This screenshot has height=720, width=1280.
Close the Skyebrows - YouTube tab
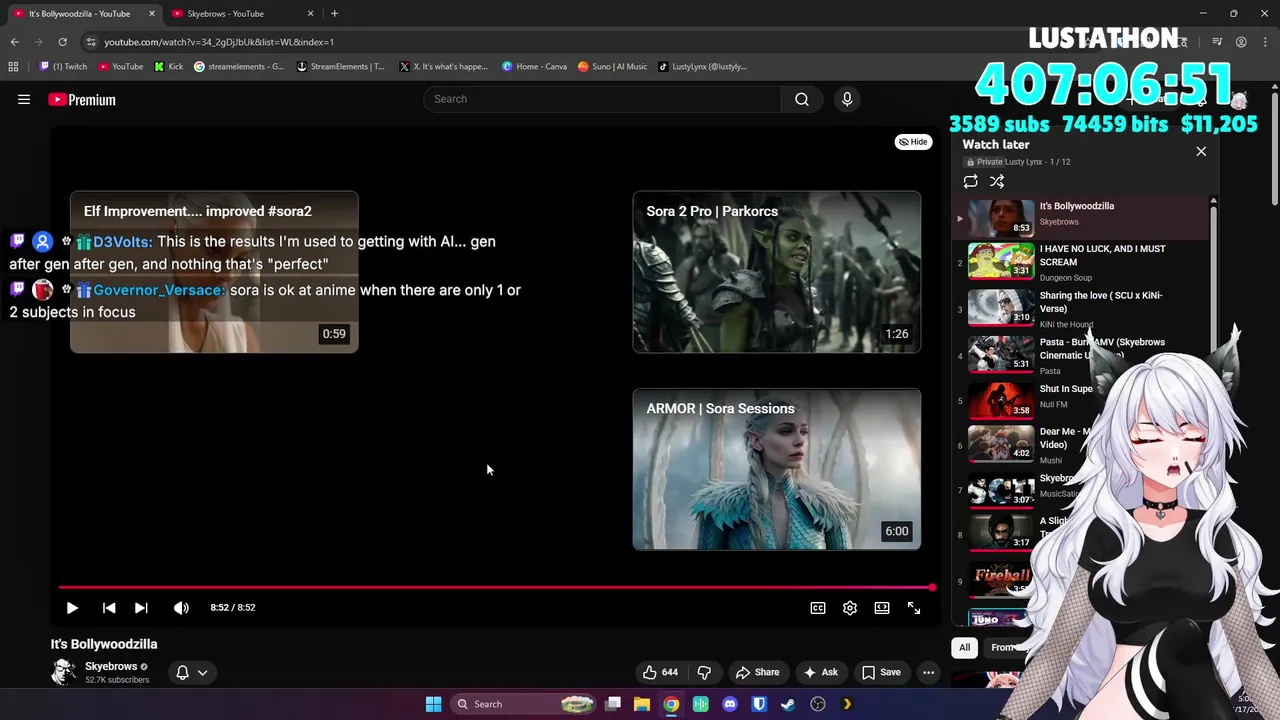click(310, 14)
